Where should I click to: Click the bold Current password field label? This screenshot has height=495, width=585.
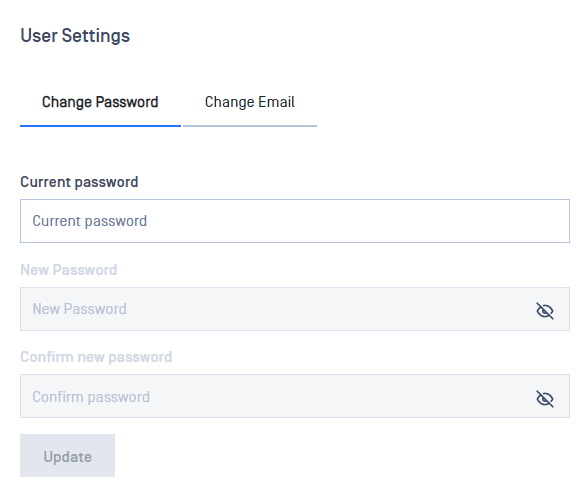[x=79, y=182]
